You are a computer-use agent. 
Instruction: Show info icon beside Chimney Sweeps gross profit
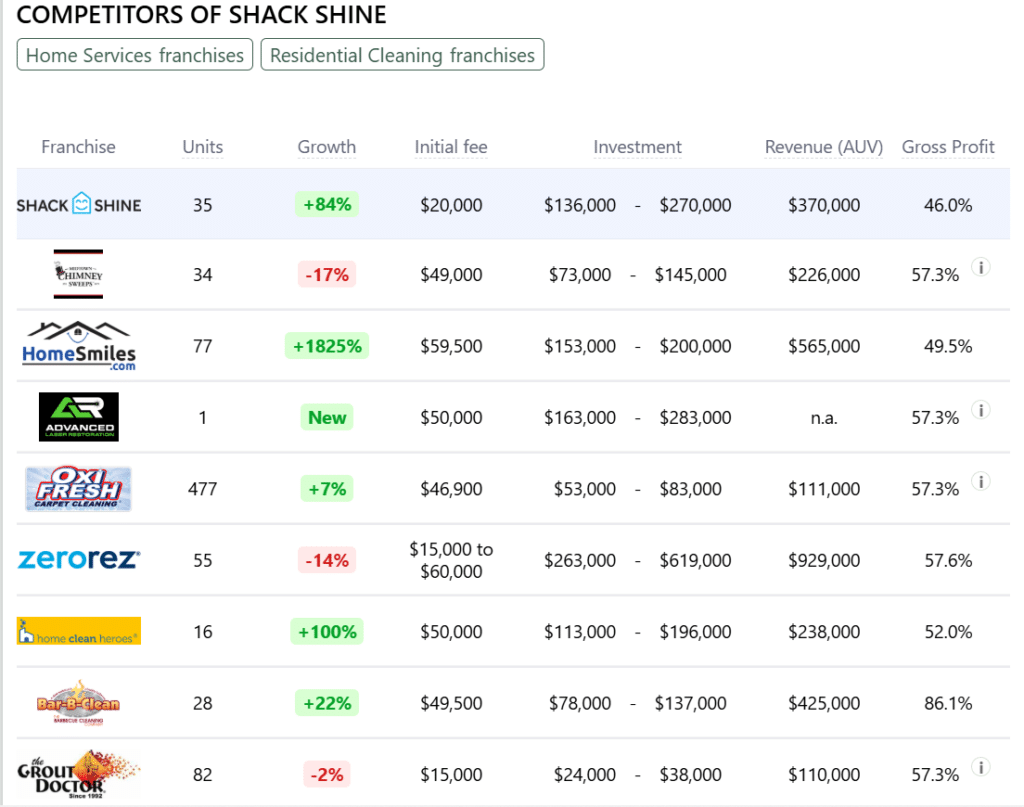point(980,267)
